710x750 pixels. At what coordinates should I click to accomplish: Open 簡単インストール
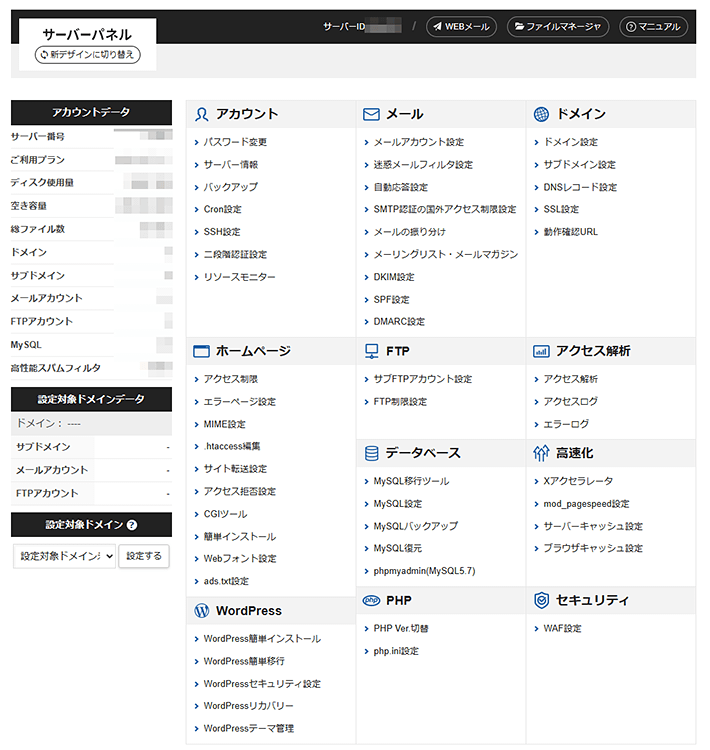pyautogui.click(x=240, y=537)
